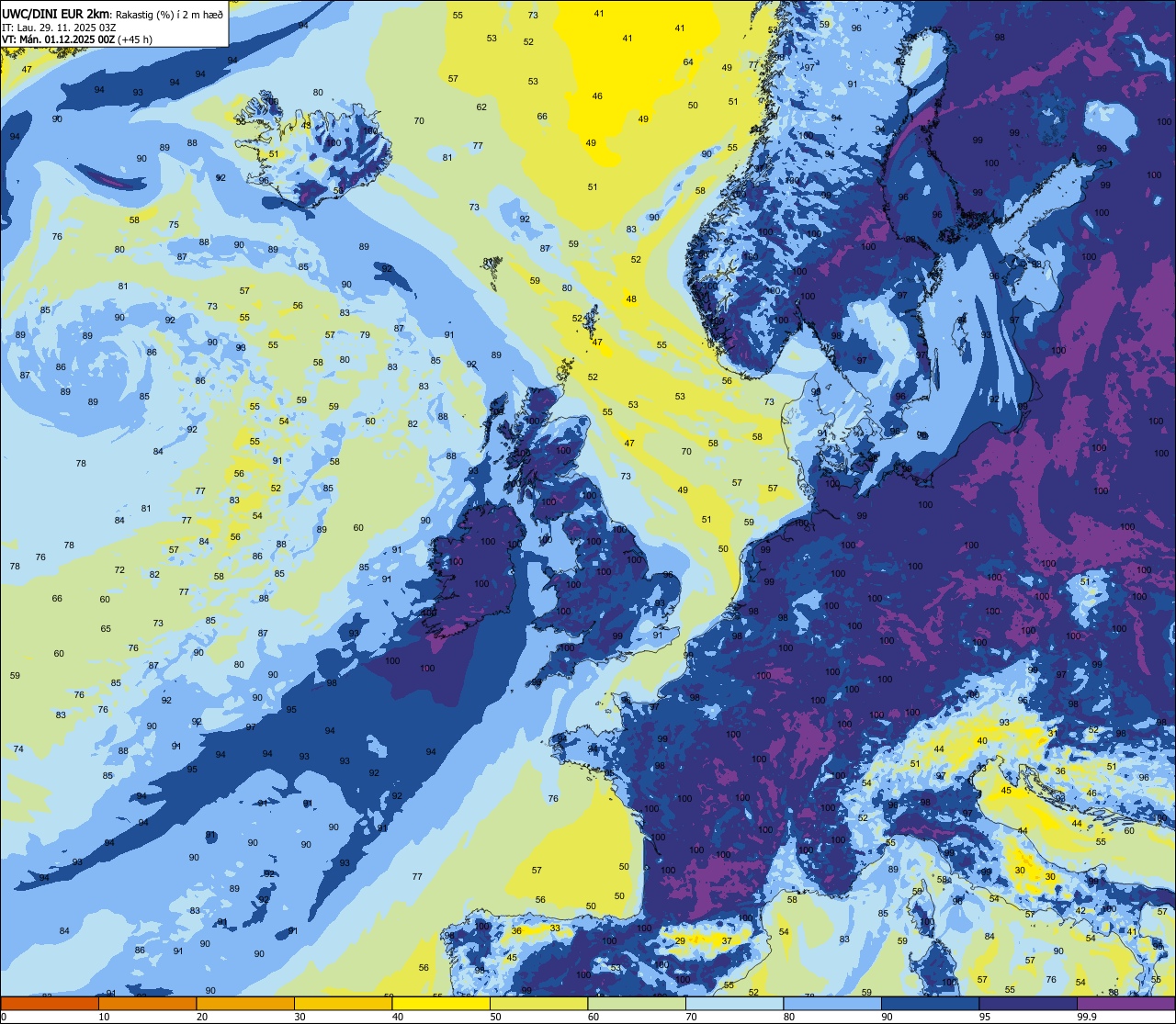Click the 50–60% legend color swatch

[x=538, y=1003]
